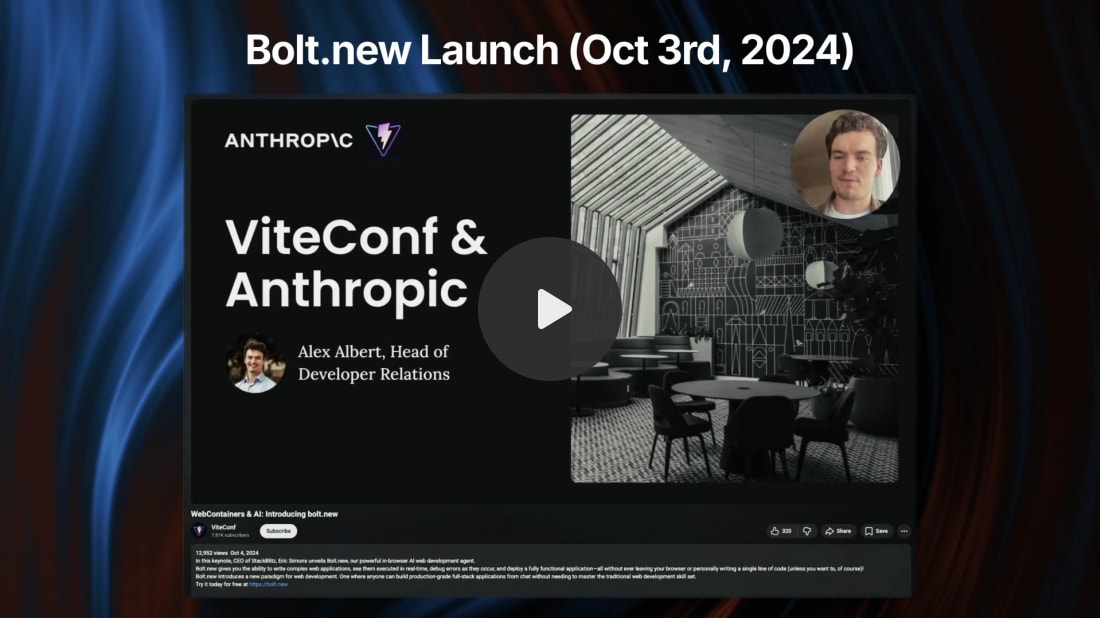Click the circular webcam speaker overlay
This screenshot has width=1100, height=618.
tap(845, 163)
